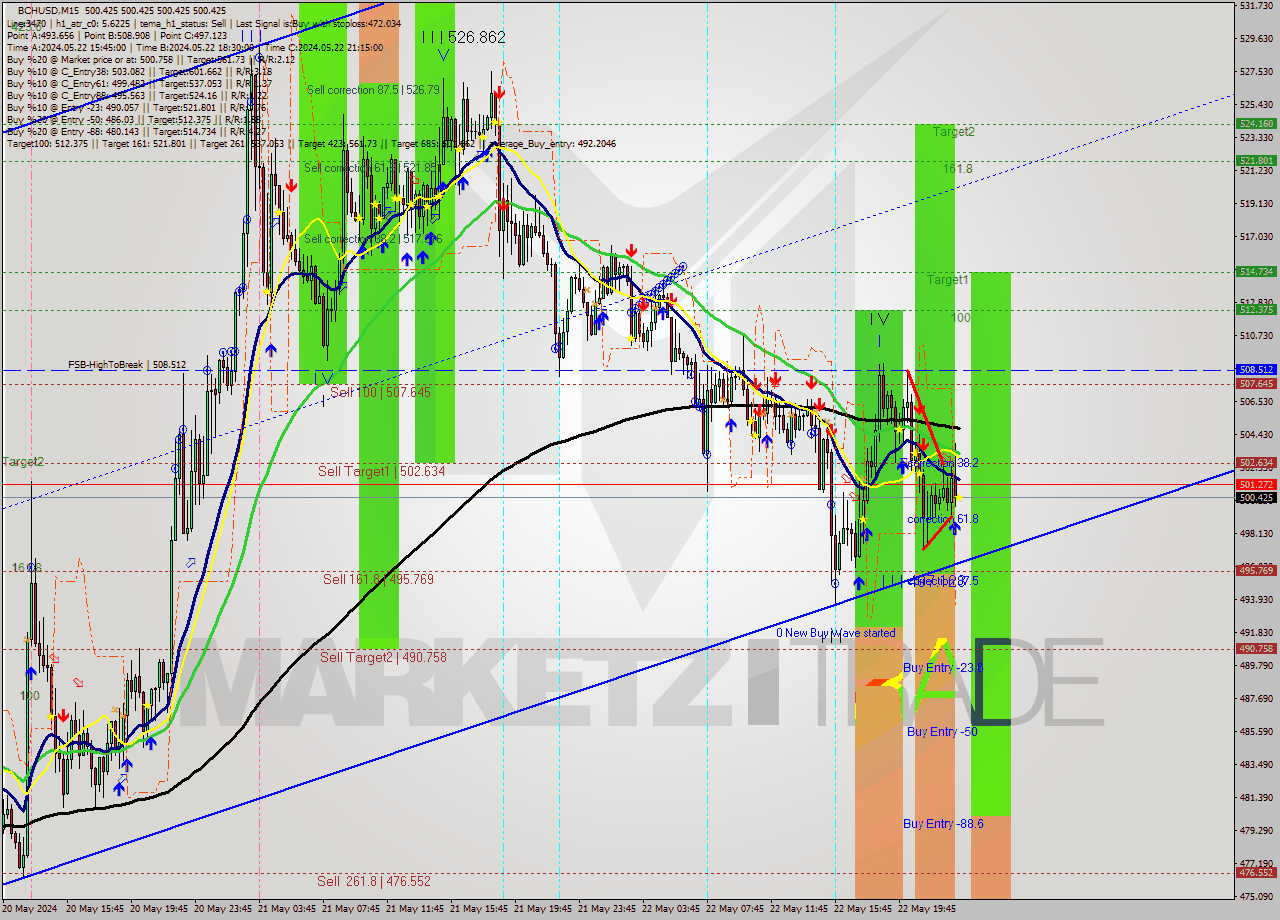The image size is (1280, 920).
Task: Click the 'correction 61.8' label
Action: (943, 519)
